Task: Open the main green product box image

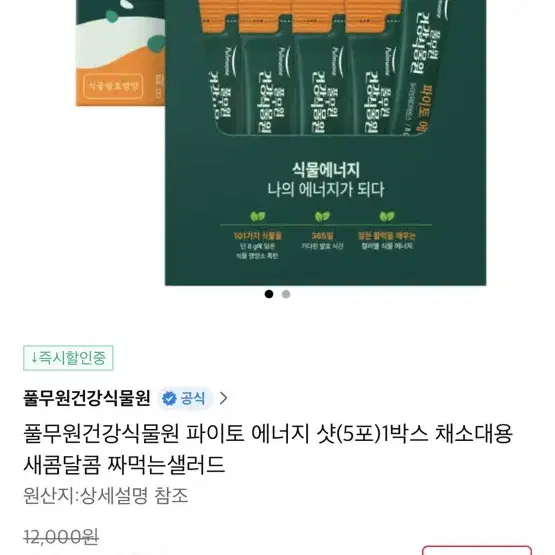Action: [325, 142]
